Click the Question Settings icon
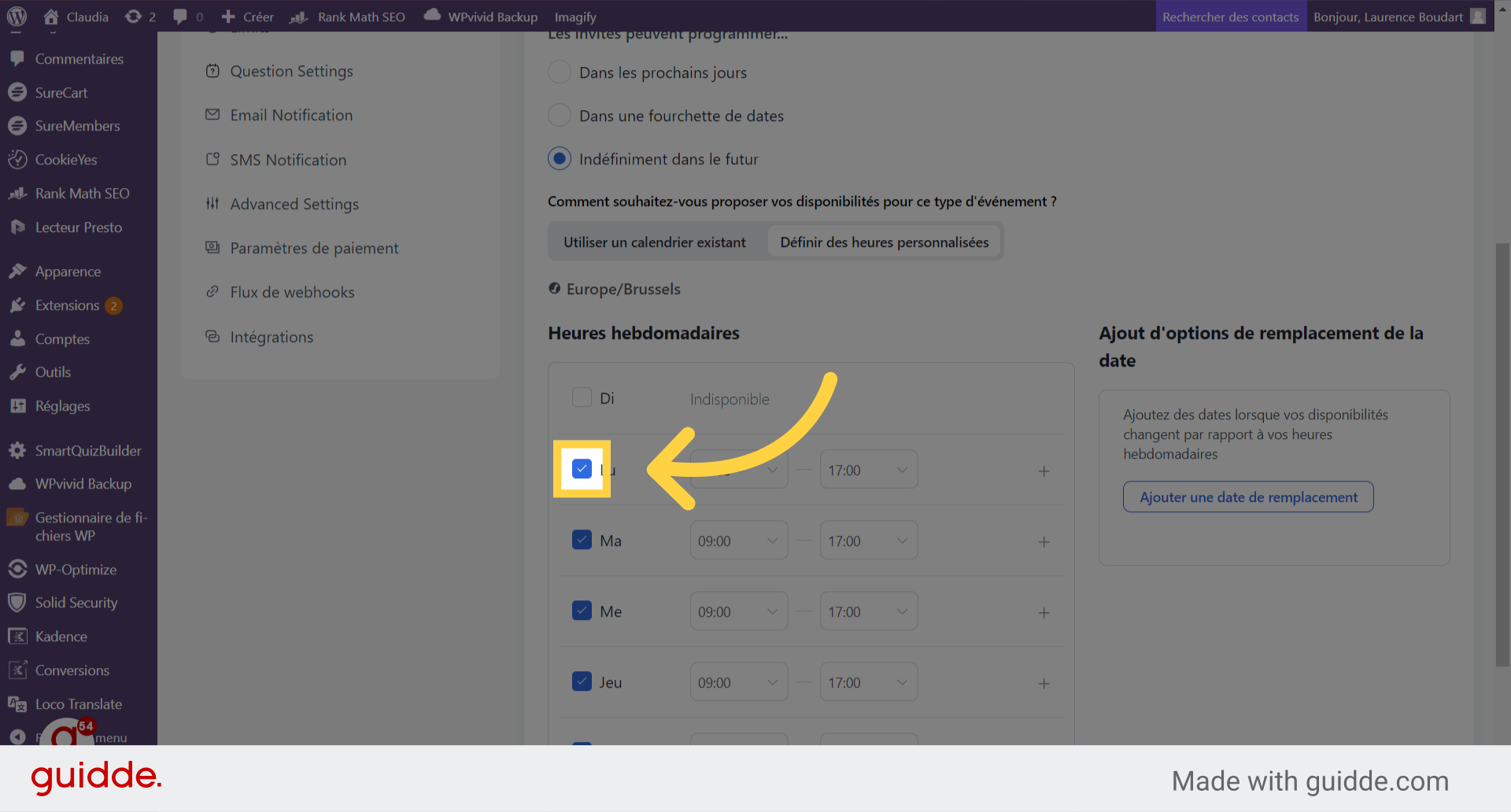This screenshot has width=1511, height=812. [212, 71]
